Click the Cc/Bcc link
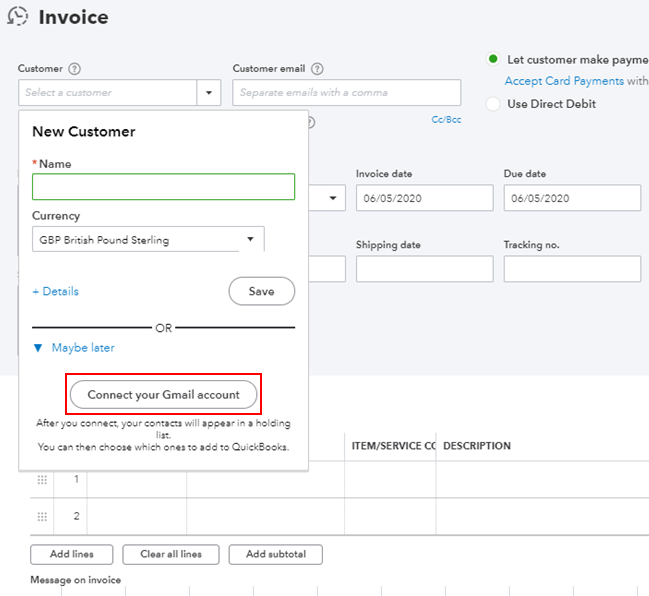Image resolution: width=649 pixels, height=596 pixels. pos(446,120)
